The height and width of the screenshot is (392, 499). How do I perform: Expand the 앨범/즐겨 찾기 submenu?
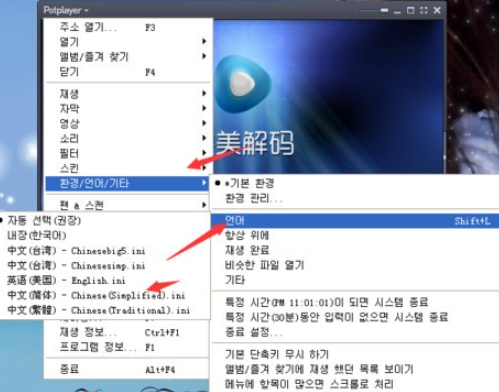point(128,57)
